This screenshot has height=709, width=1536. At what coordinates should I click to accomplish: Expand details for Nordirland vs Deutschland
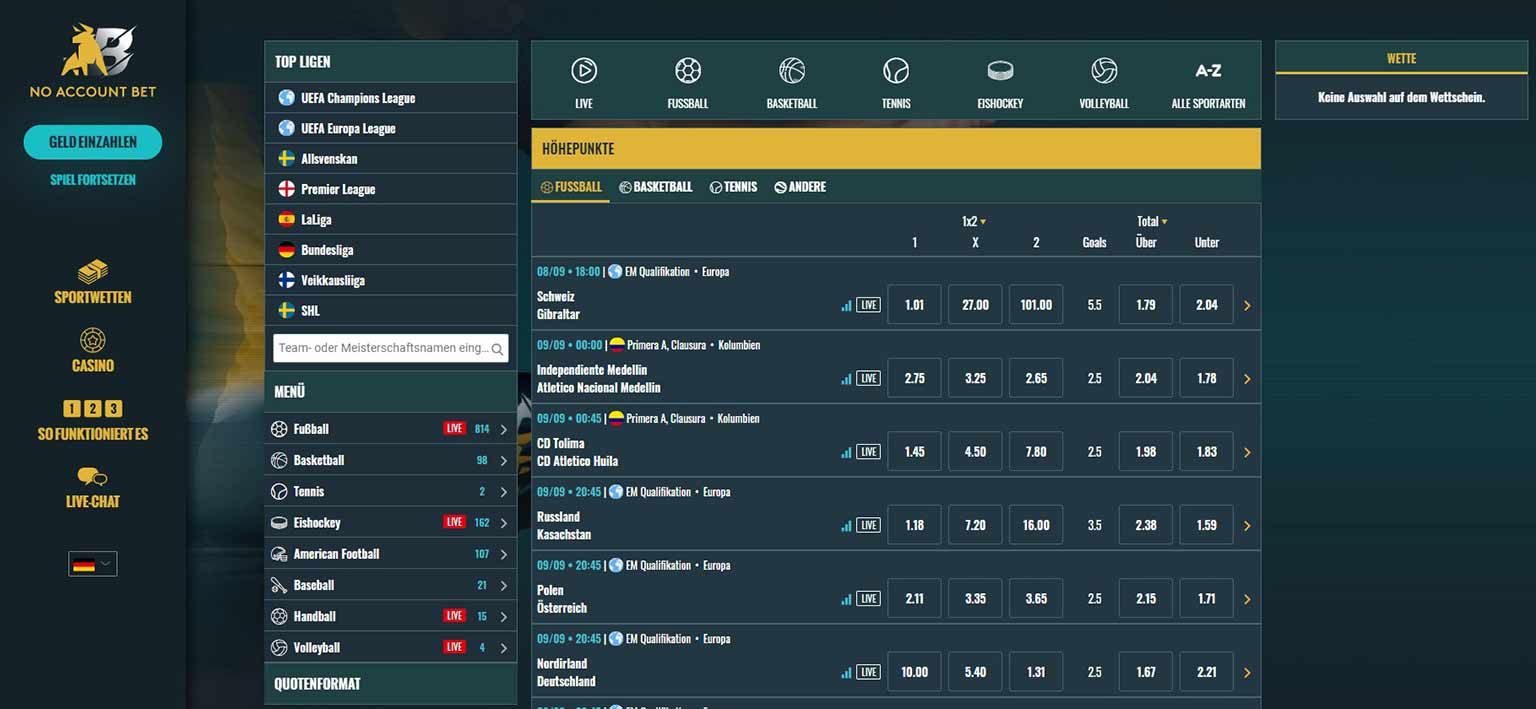pos(1247,672)
